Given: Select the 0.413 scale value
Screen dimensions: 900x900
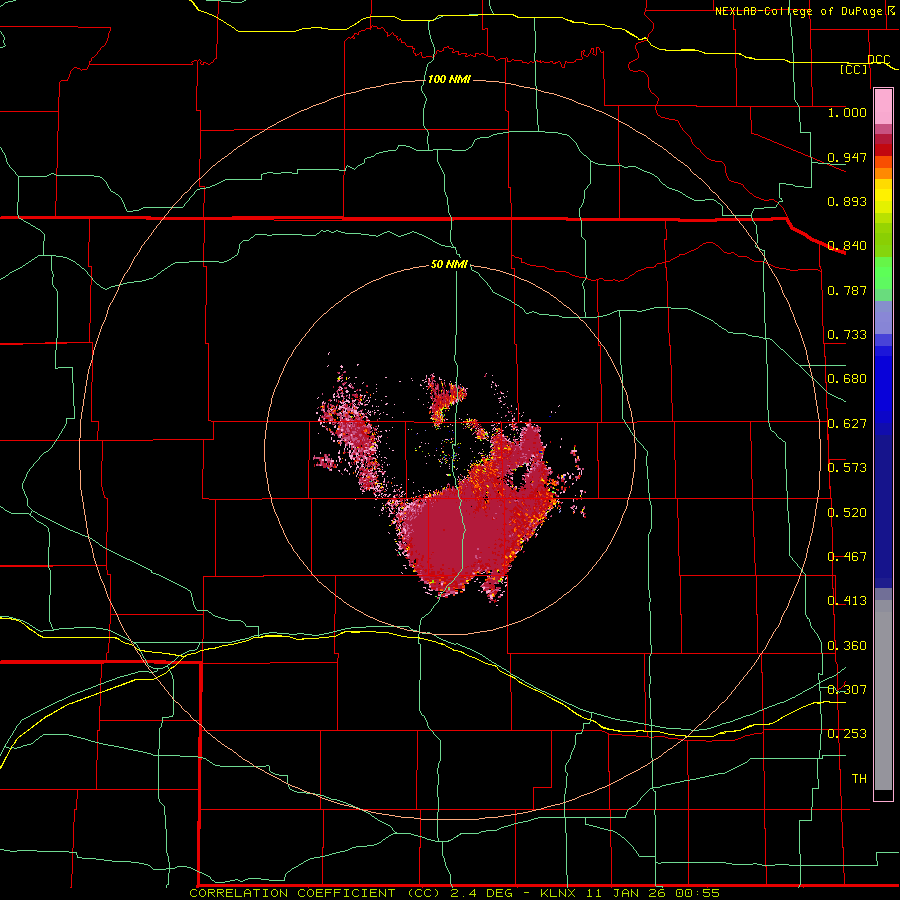Looking at the screenshot, I should (847, 601).
